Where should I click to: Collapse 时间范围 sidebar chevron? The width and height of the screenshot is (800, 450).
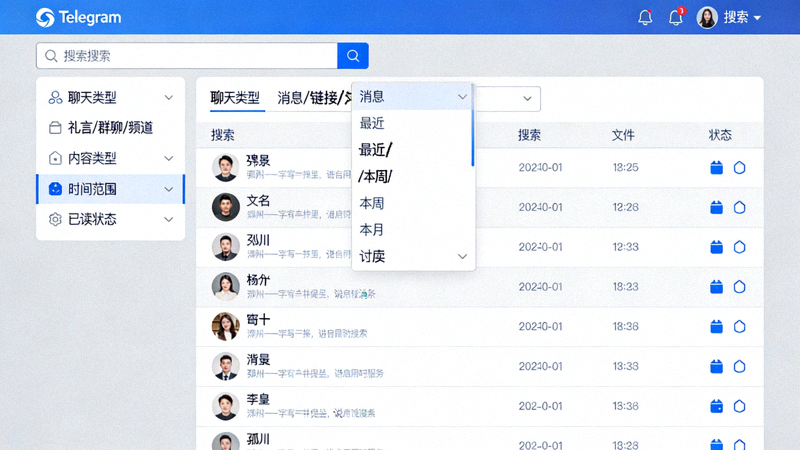pos(169,189)
